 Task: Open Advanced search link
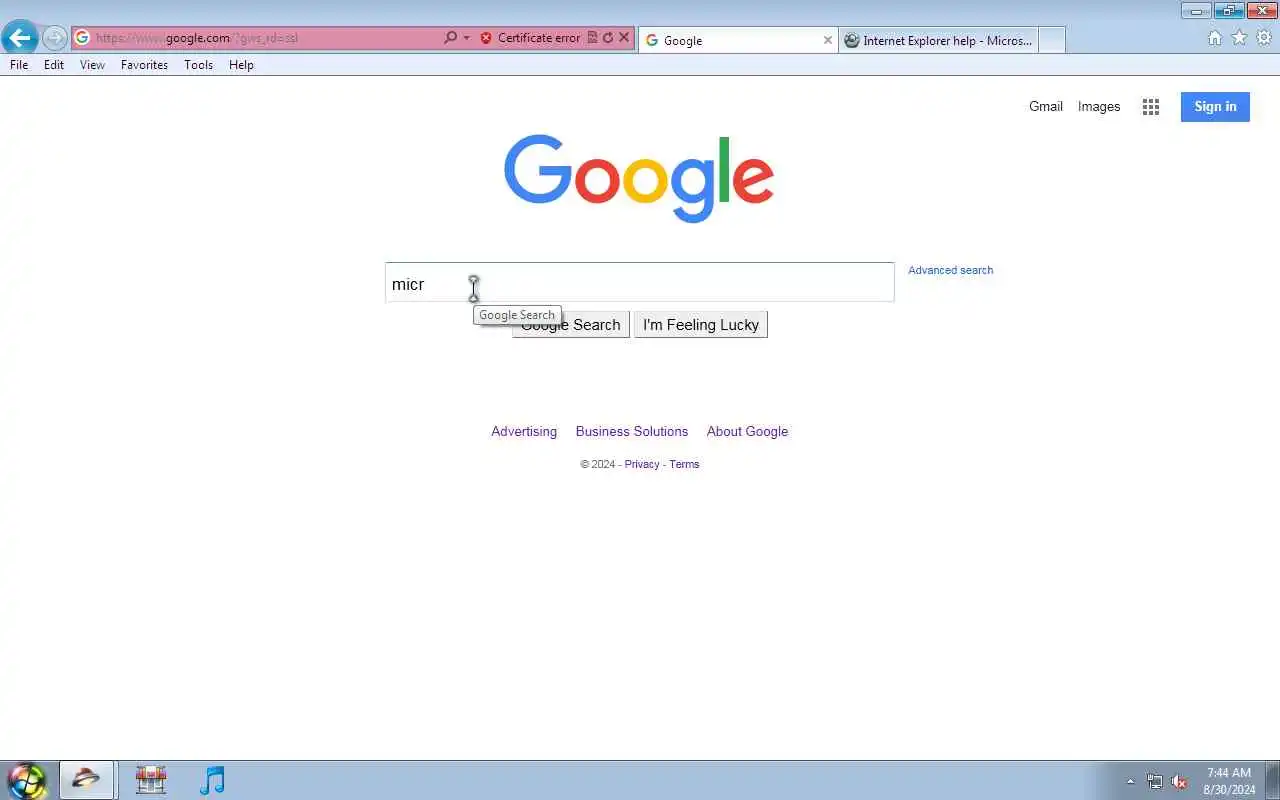click(950, 270)
